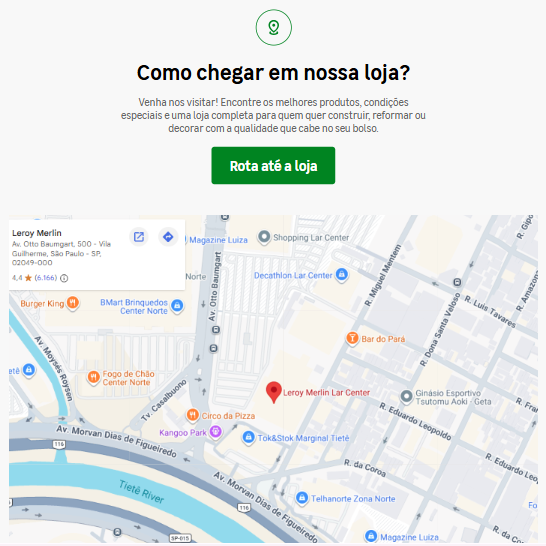Click the Fogo de Chão Center Norte marker
This screenshot has width=546, height=546.
point(93,377)
